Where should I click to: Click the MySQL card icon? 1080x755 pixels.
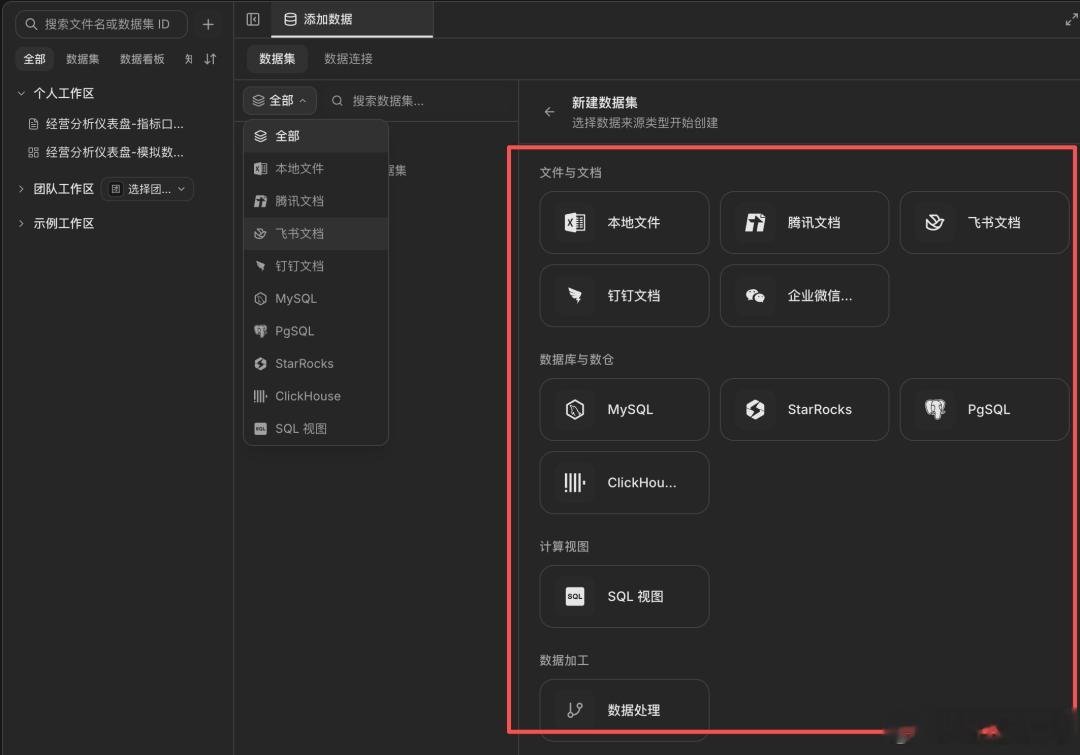(574, 409)
